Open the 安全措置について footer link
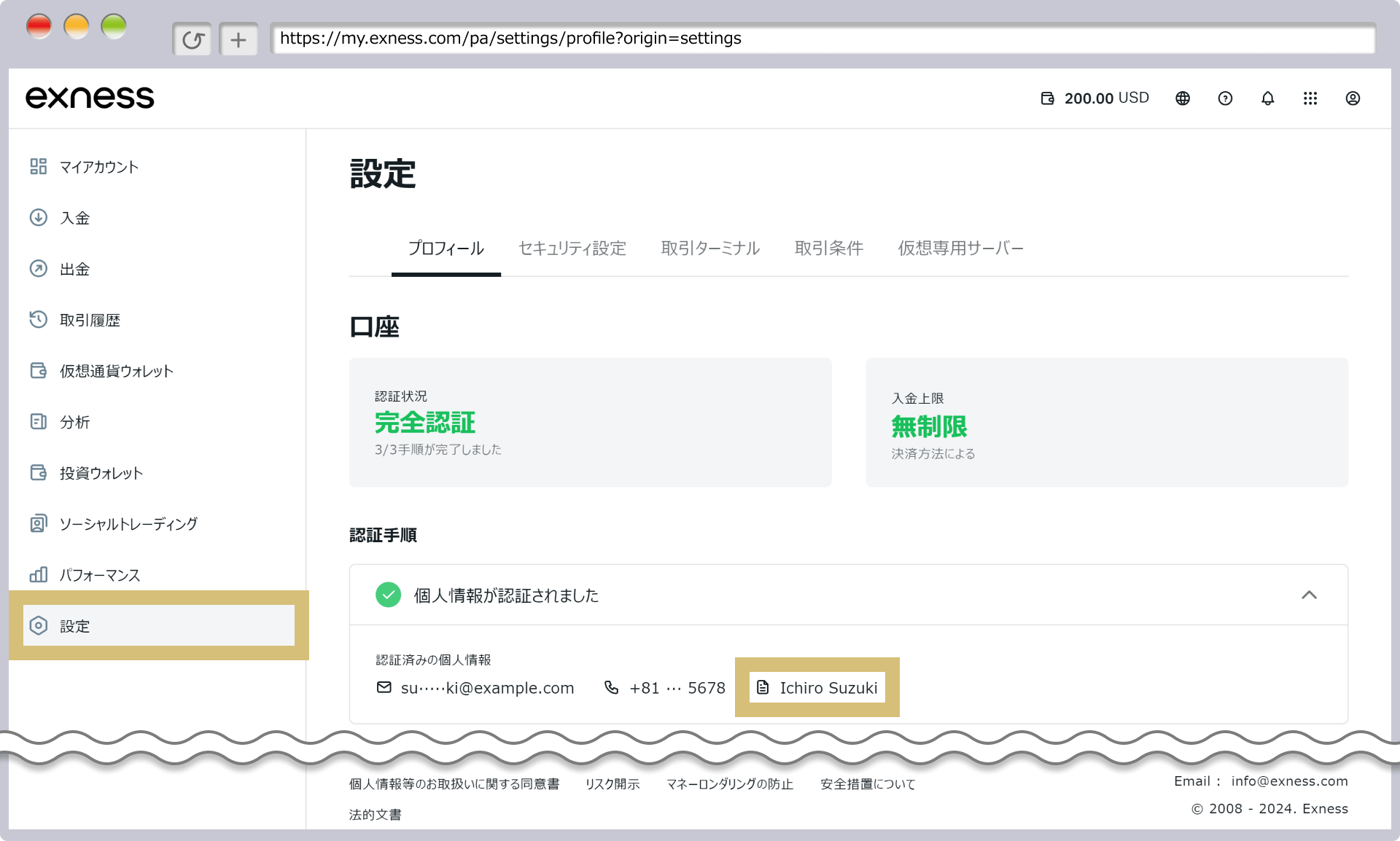This screenshot has width=1400, height=841. coord(868,784)
